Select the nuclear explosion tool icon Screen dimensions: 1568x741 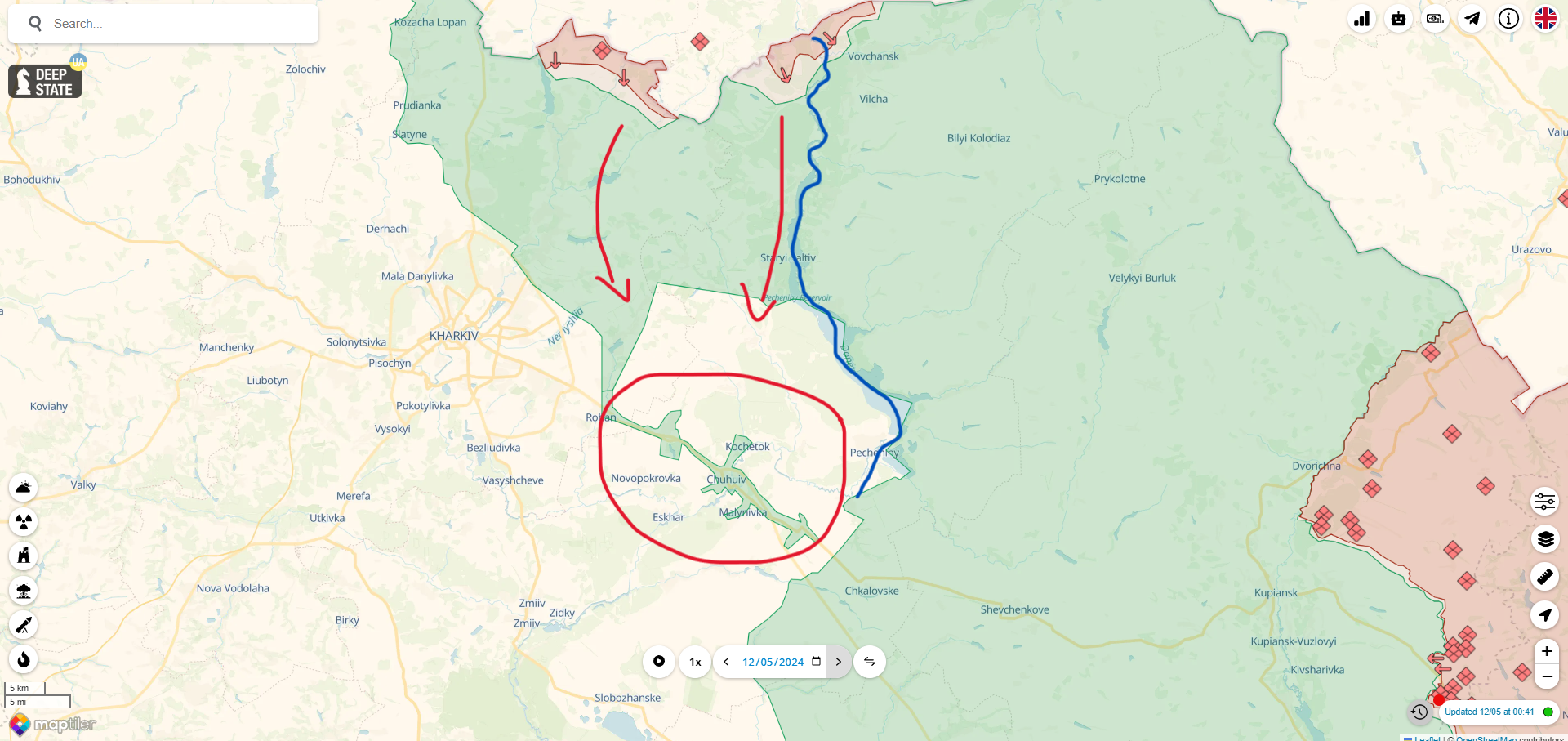24,591
